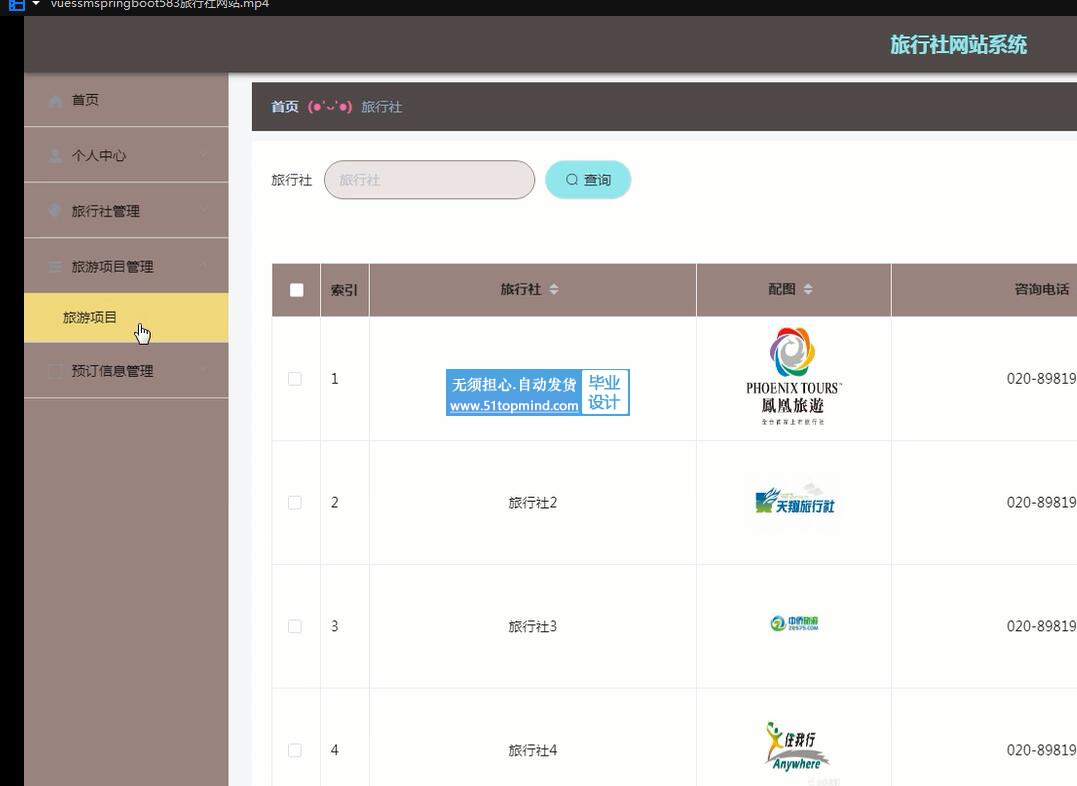Click the 中侨旅游 logo image in row 3
The height and width of the screenshot is (786, 1077).
click(794, 623)
